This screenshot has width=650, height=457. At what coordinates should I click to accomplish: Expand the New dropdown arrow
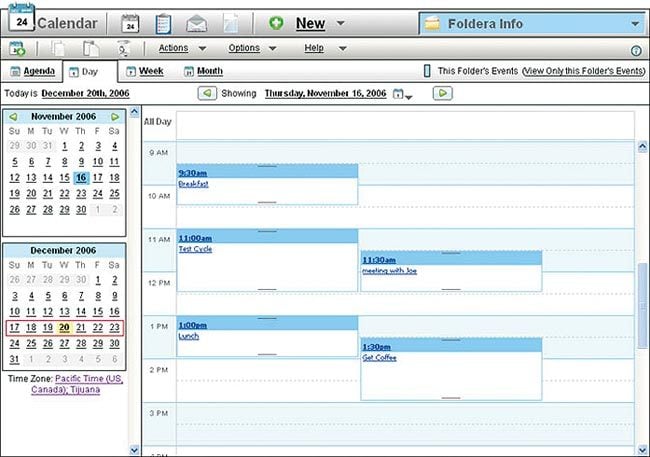(x=341, y=23)
